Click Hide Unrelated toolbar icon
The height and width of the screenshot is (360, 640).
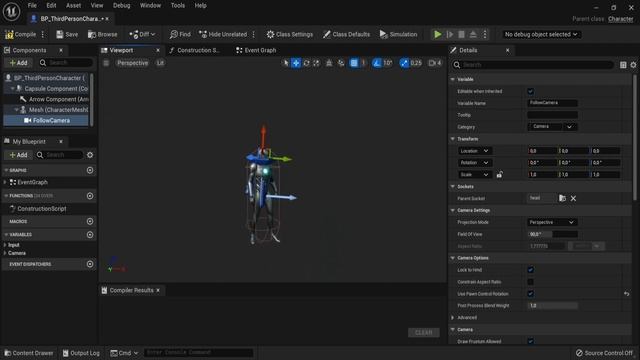click(x=203, y=35)
